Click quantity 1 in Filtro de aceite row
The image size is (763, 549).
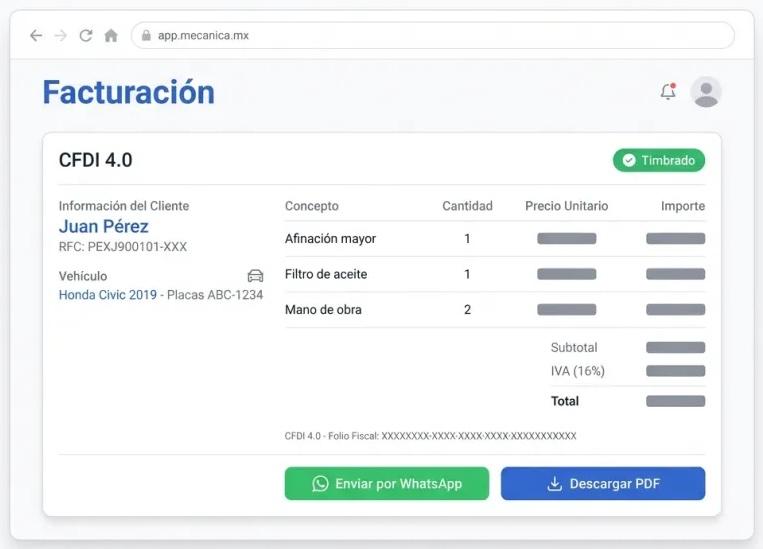(467, 274)
